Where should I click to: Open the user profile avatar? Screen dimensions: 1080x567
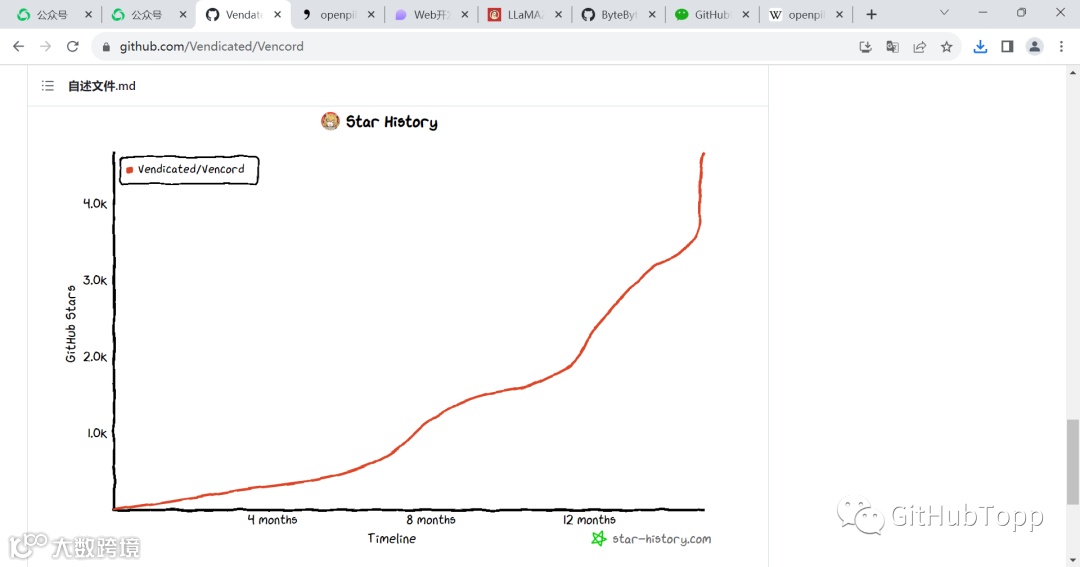1035,47
